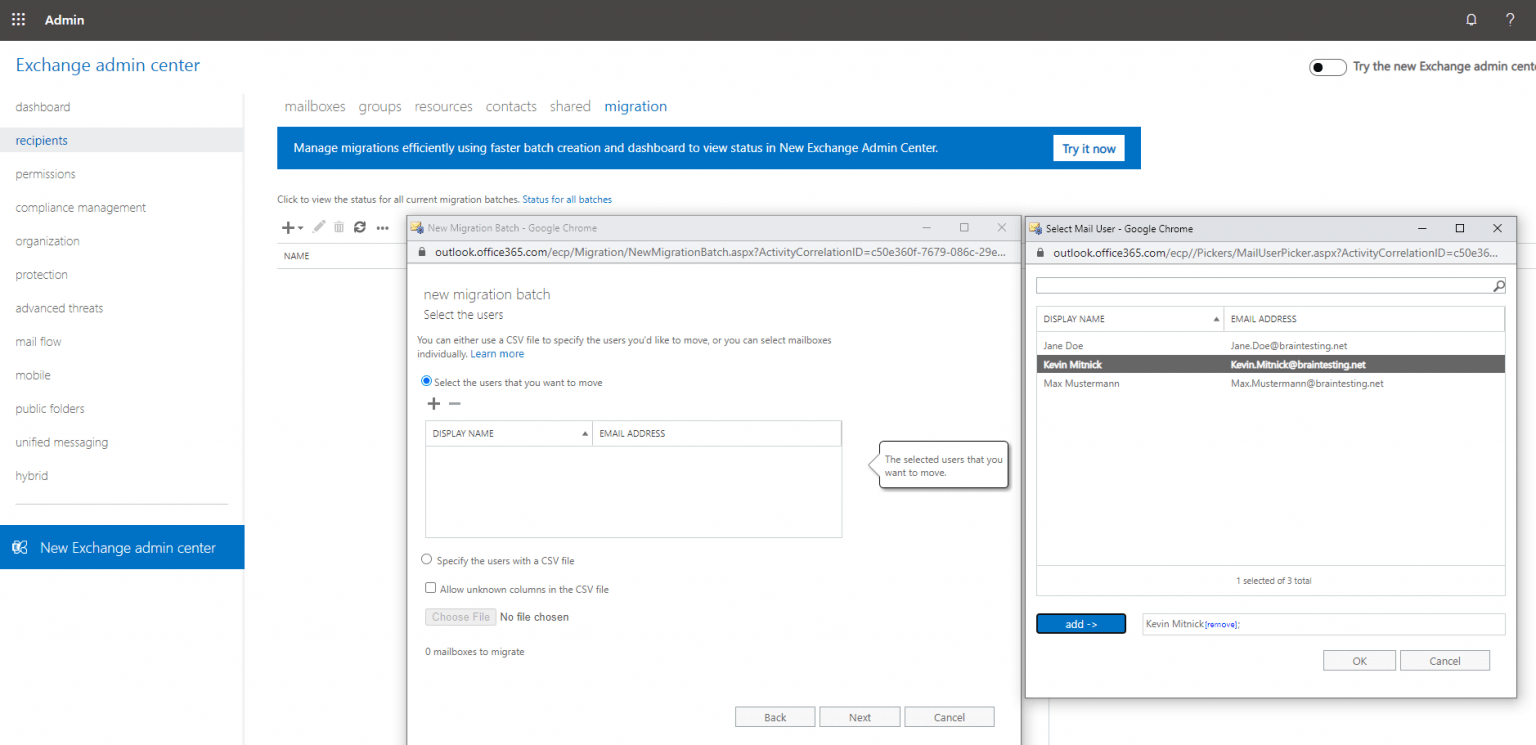
Task: Open the more options ellipsis icon
Action: (382, 228)
